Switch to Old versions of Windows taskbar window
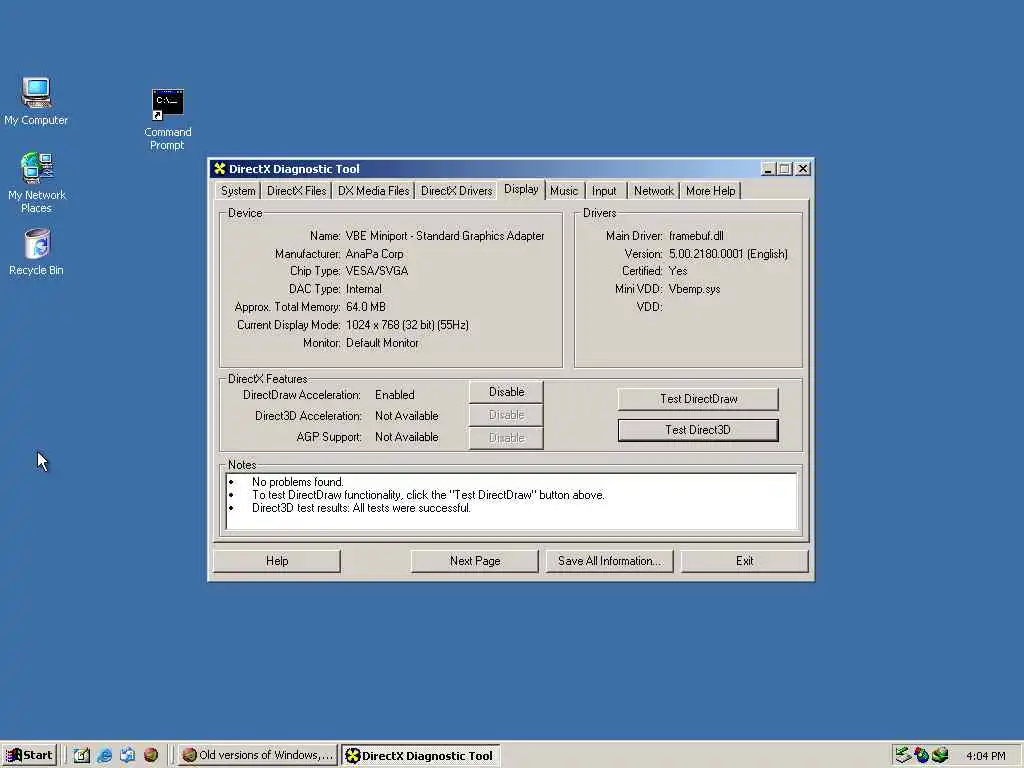The width and height of the screenshot is (1024, 768). click(x=258, y=755)
